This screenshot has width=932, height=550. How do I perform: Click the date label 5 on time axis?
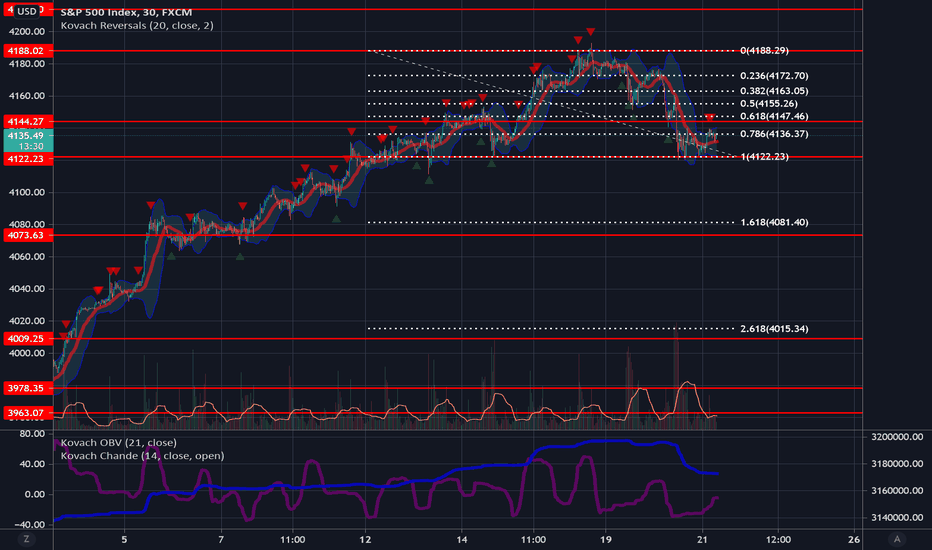tap(124, 539)
